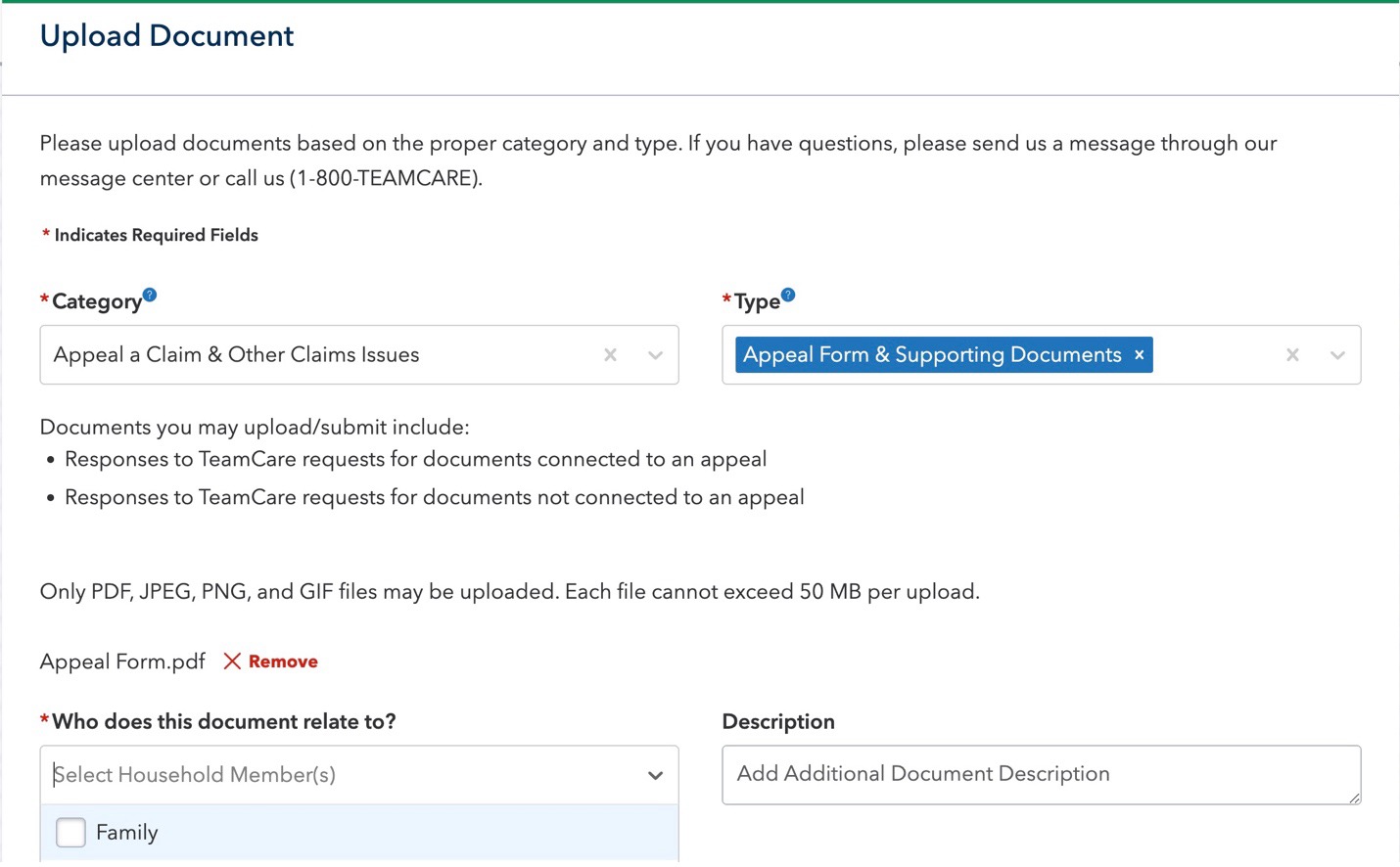Expand the Type dropdown chevron
Viewport: 1400px width, 867px height.
(x=1337, y=355)
